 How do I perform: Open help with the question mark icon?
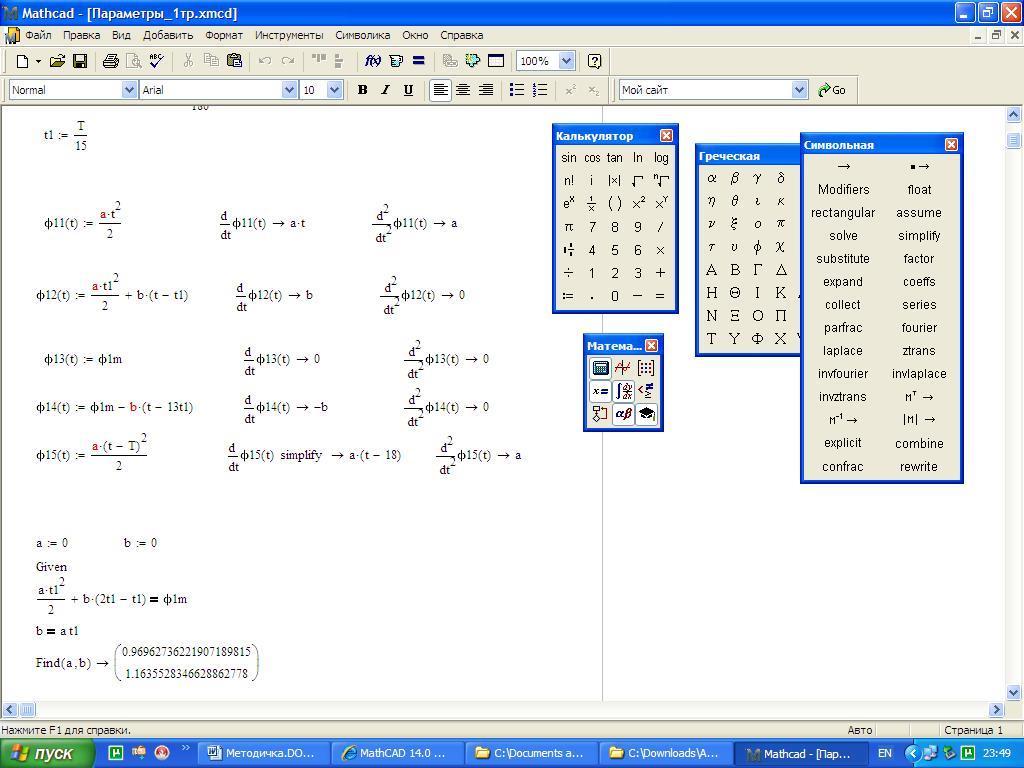(x=594, y=61)
